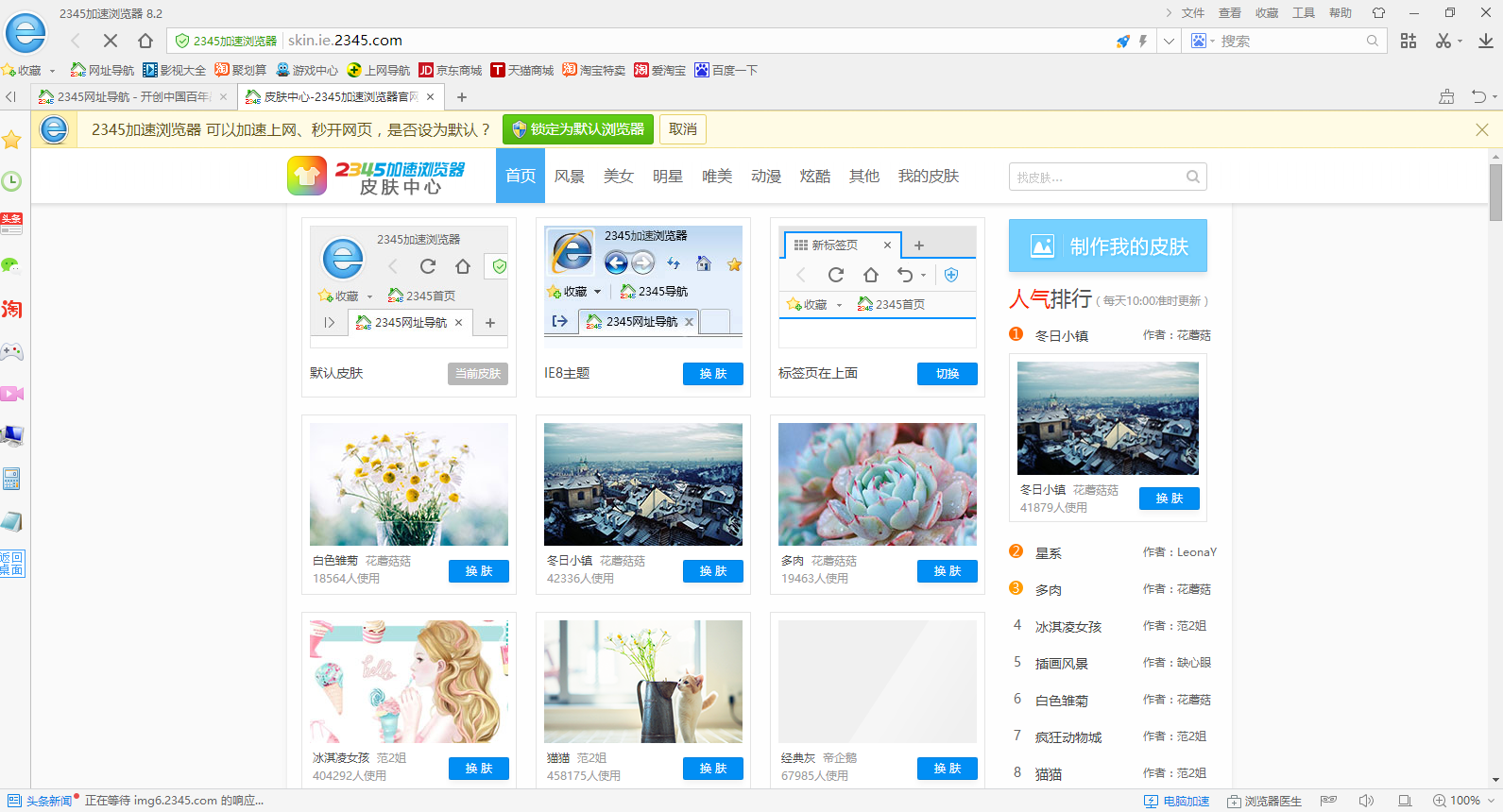Open the Taobao sidebar icon
The image size is (1503, 812).
(11, 309)
